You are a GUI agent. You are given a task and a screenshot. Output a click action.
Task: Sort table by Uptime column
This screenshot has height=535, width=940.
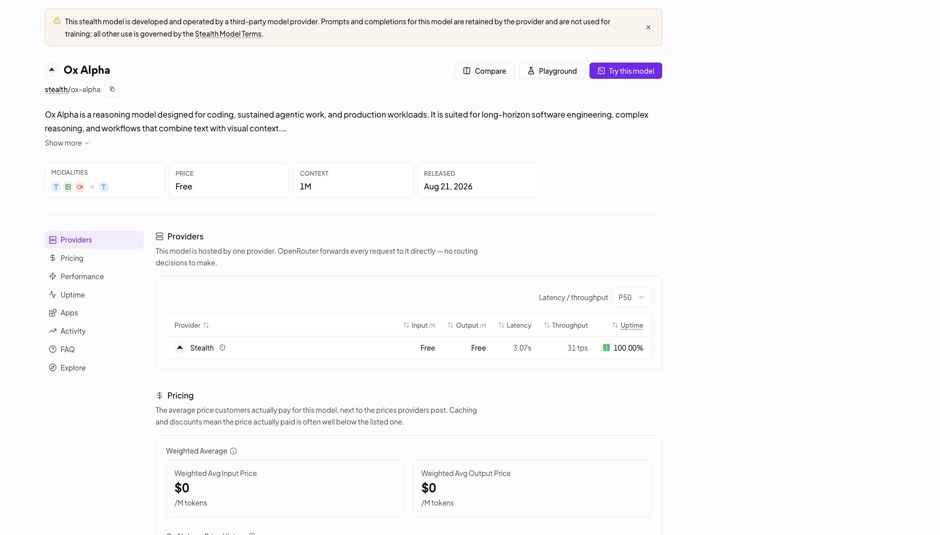[627, 325]
